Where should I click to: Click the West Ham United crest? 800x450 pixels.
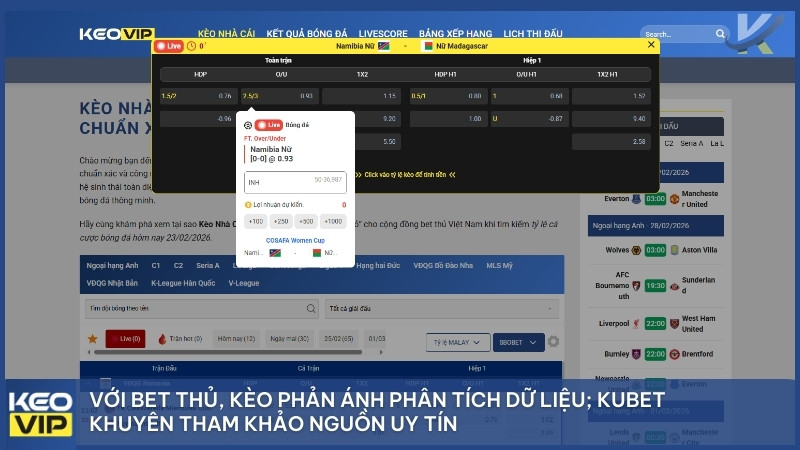pos(674,323)
